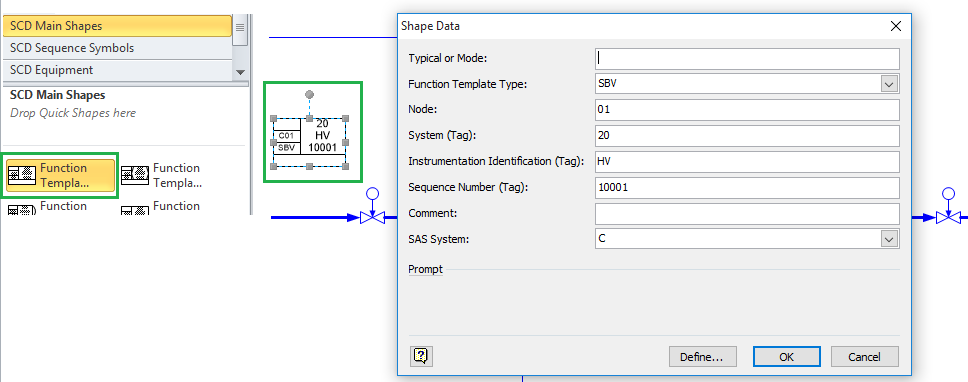This screenshot has width=968, height=382.
Task: Open SAS System dropdown
Action: point(889,239)
